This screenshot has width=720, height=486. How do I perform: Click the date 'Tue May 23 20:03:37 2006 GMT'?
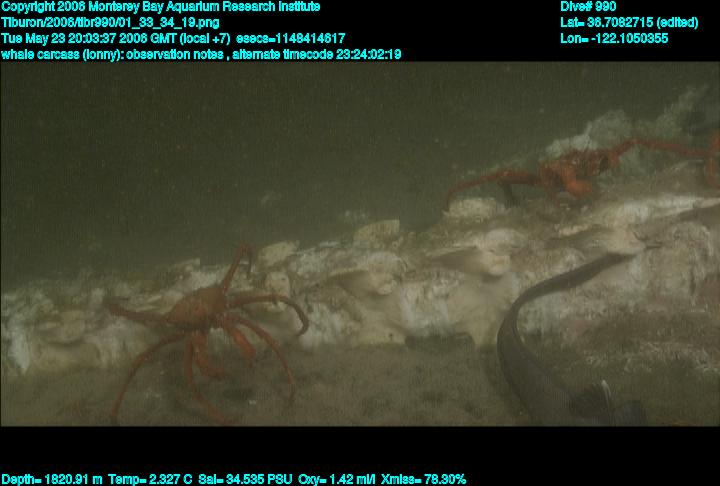click(89, 39)
